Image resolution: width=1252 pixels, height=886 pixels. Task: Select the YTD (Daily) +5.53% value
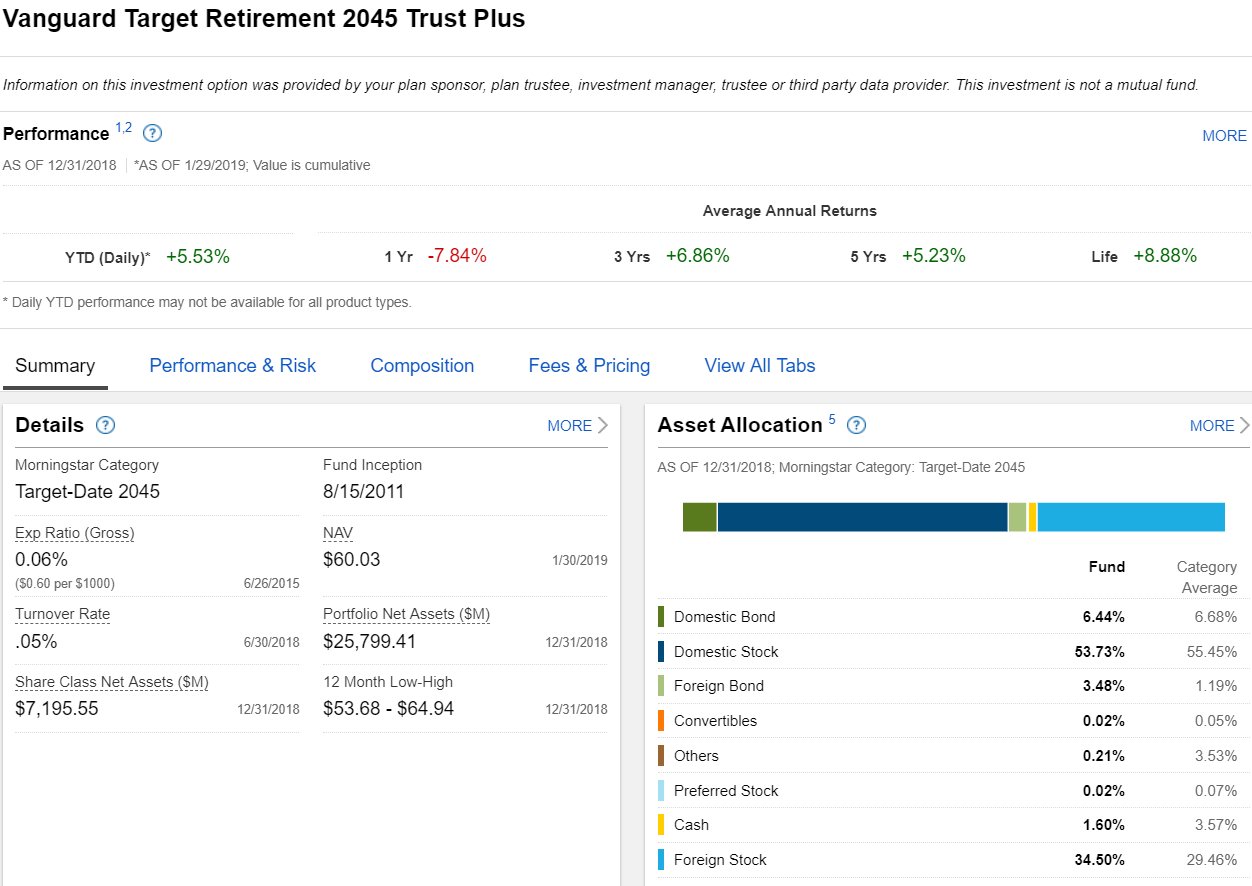click(x=198, y=256)
